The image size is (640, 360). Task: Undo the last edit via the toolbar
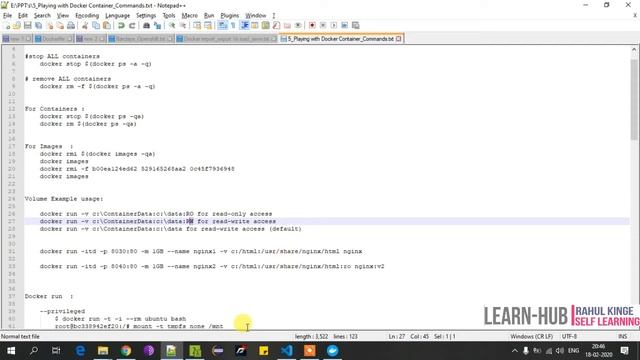[121, 25]
